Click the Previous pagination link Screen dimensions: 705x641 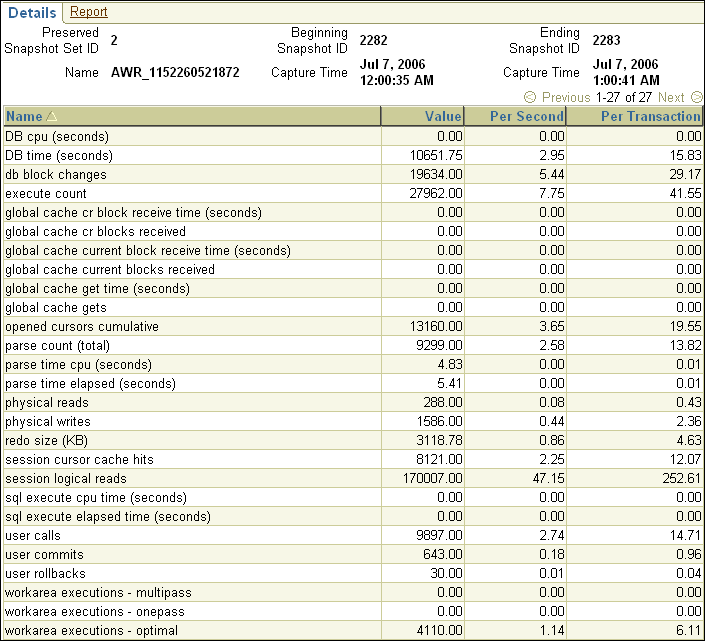tap(566, 98)
